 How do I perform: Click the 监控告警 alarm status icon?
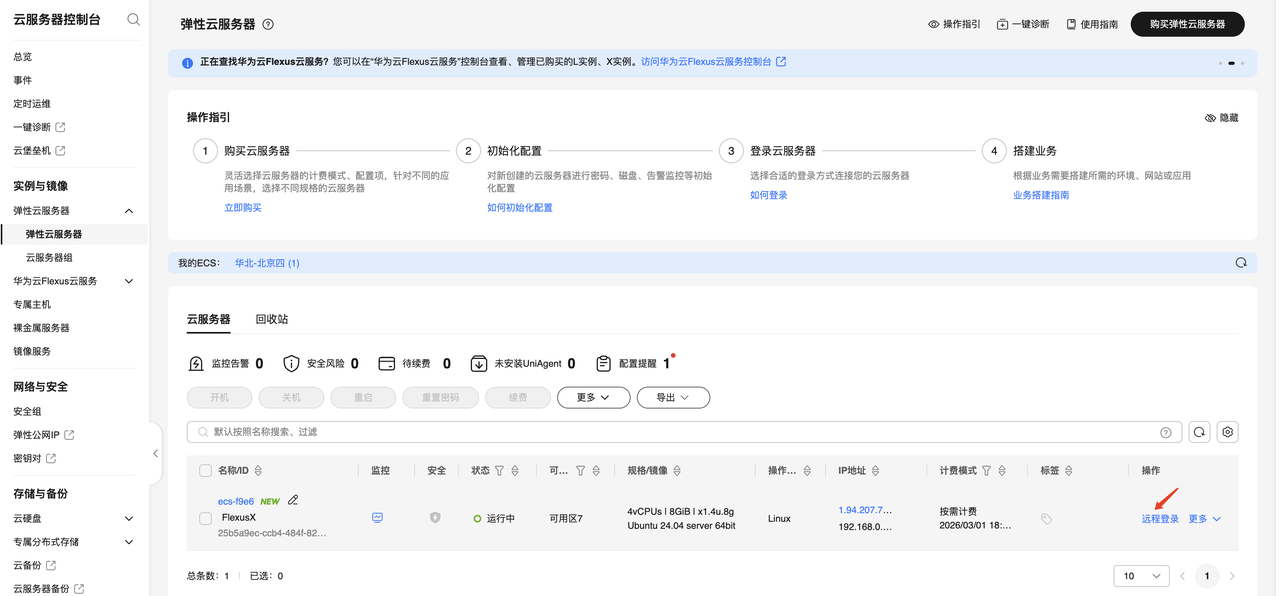point(196,362)
